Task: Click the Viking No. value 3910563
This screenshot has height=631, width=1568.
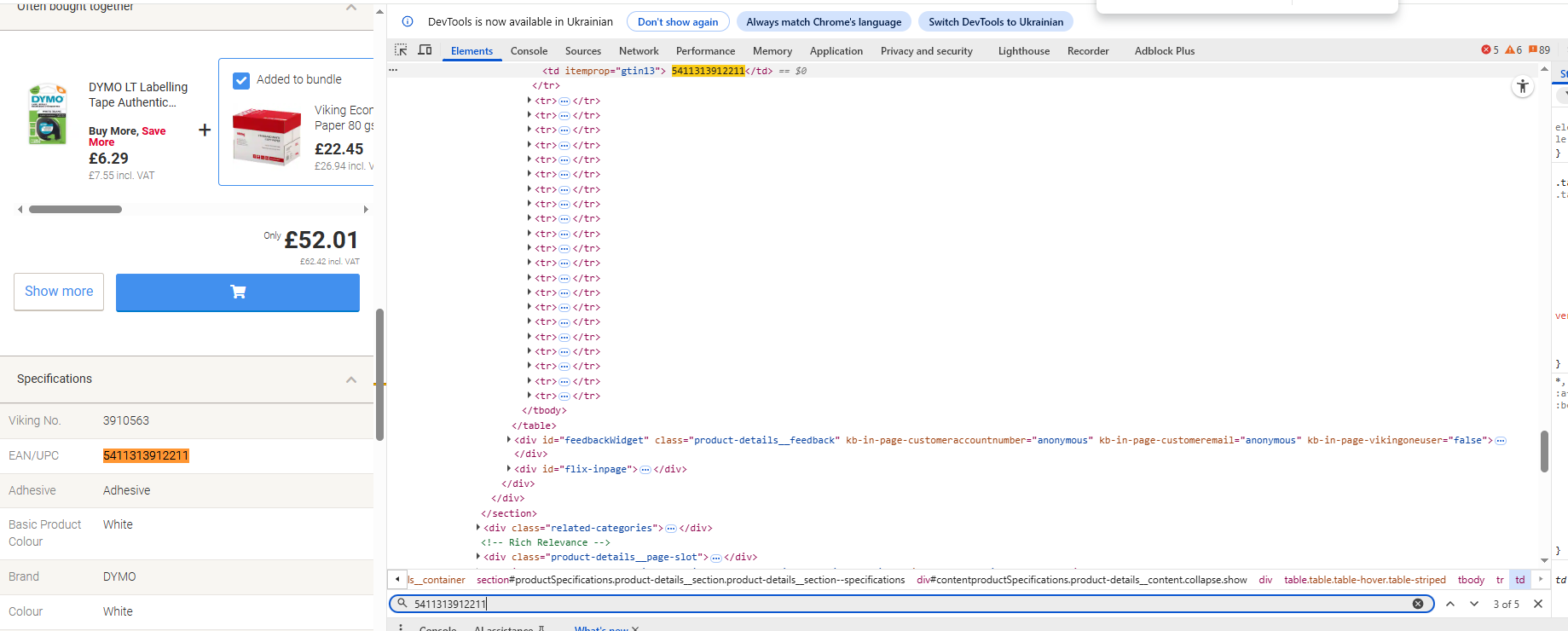Action: point(126,420)
